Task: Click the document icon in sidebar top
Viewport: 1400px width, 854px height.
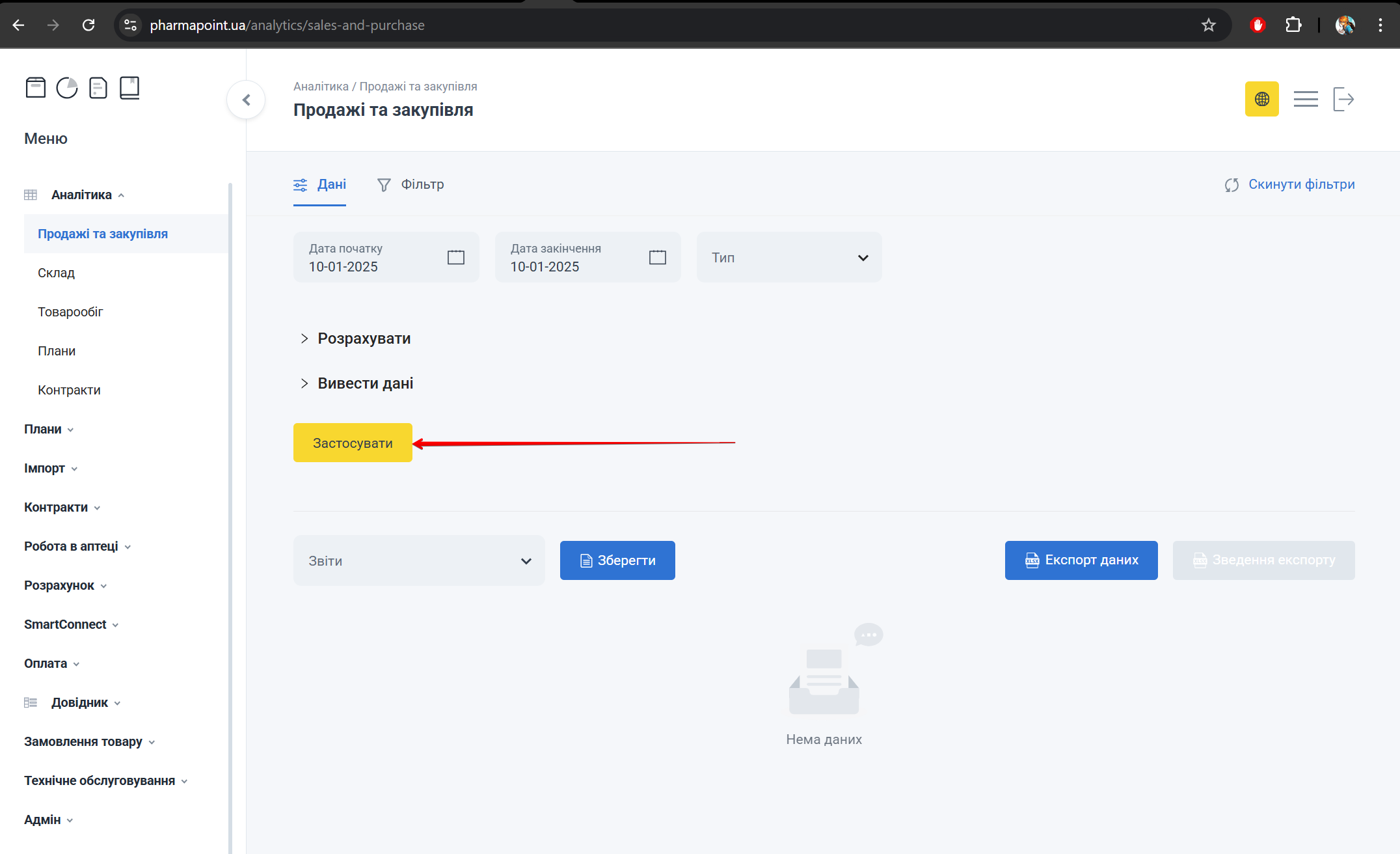Action: point(98,87)
